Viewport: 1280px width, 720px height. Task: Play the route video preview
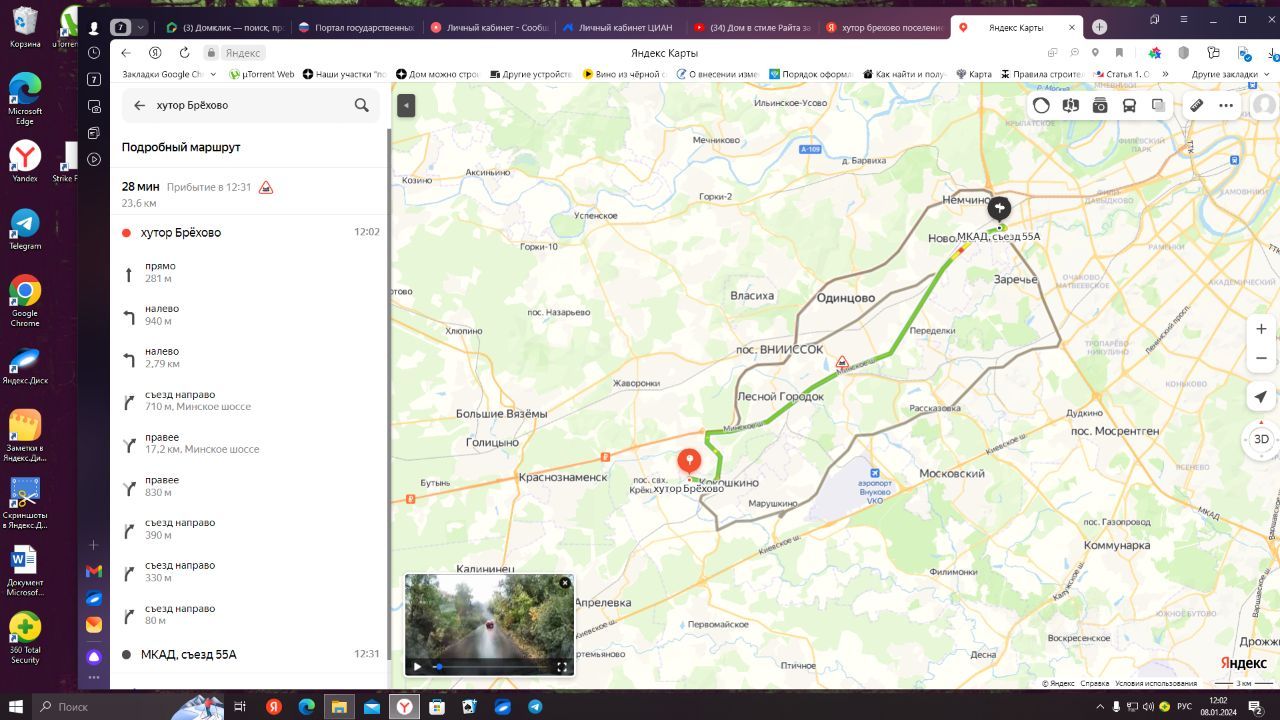(x=417, y=667)
